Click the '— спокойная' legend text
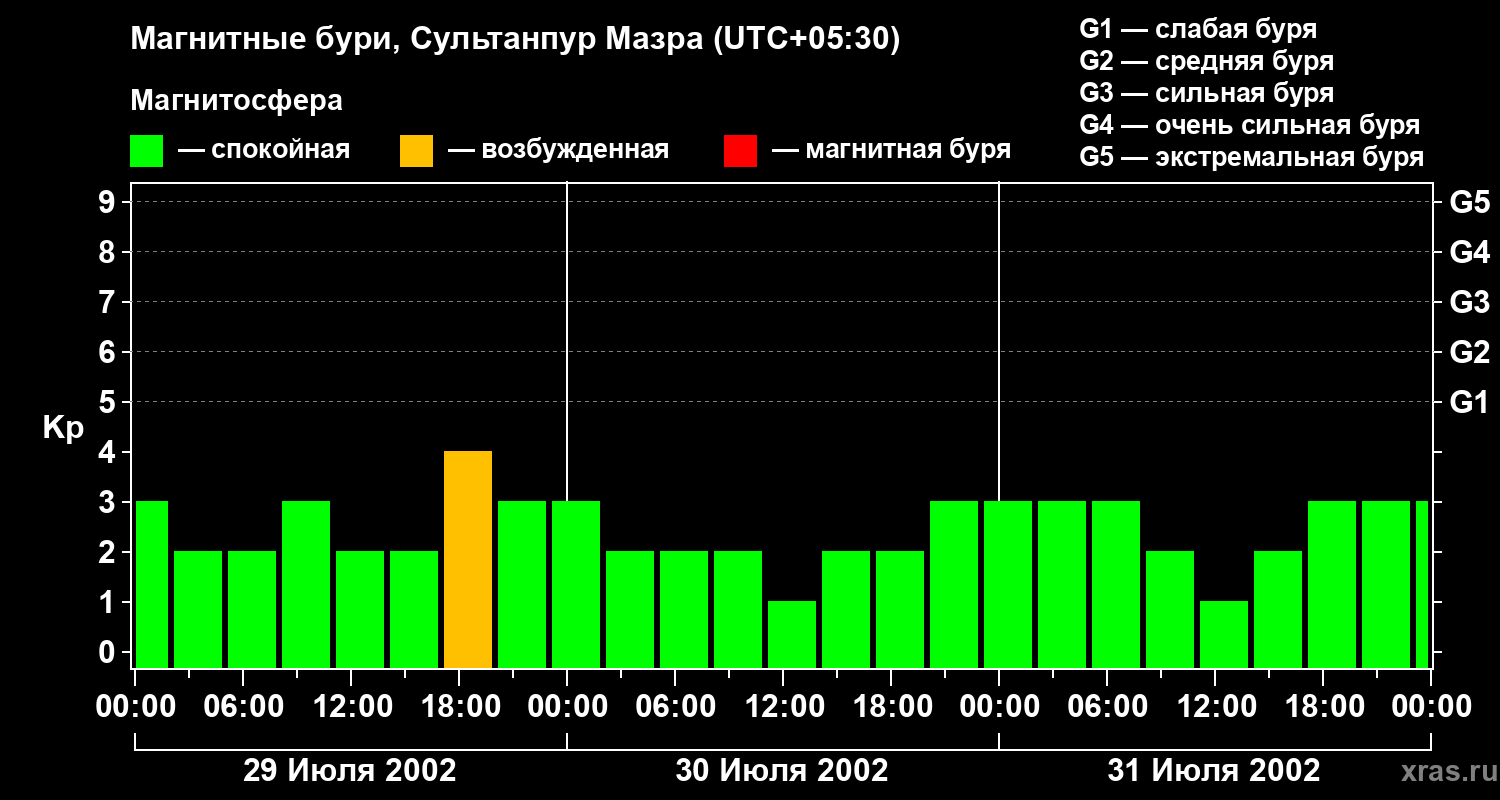The image size is (1500, 800). pyautogui.click(x=264, y=151)
